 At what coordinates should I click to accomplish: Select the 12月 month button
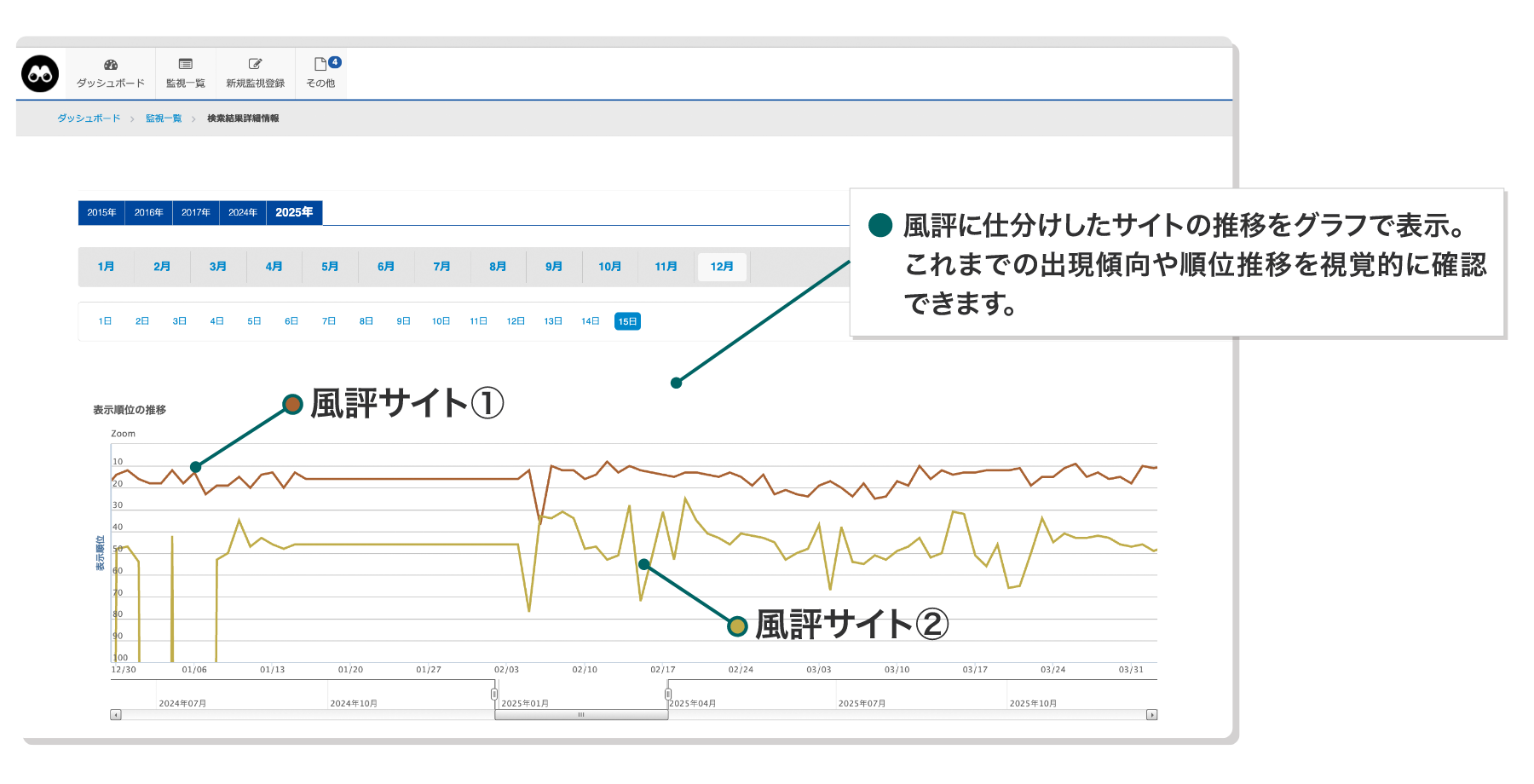(x=722, y=267)
